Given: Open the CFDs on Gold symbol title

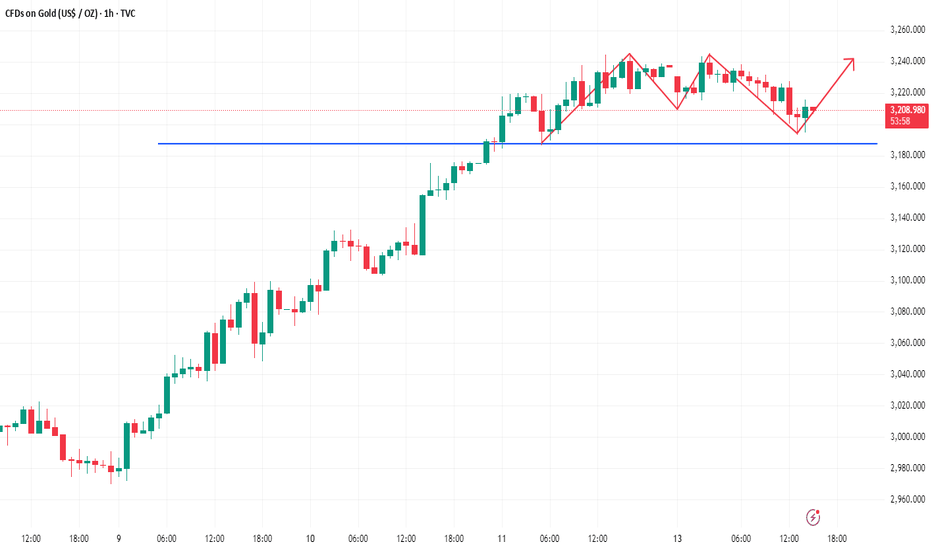Looking at the screenshot, I should (x=51, y=13).
